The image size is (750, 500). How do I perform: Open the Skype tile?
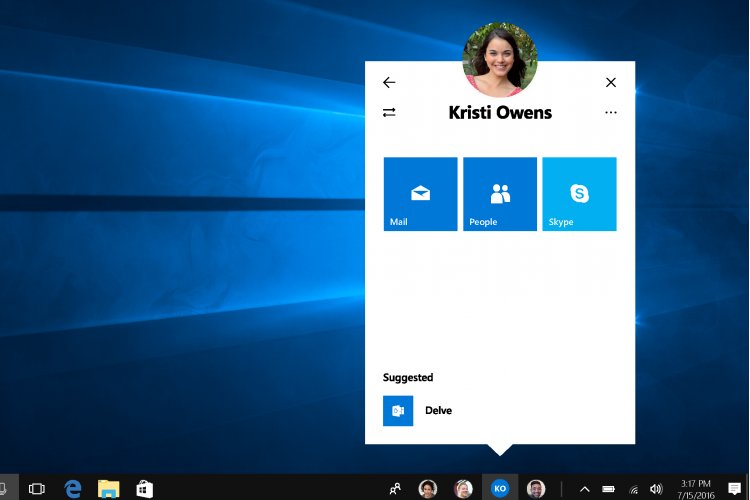pyautogui.click(x=579, y=194)
